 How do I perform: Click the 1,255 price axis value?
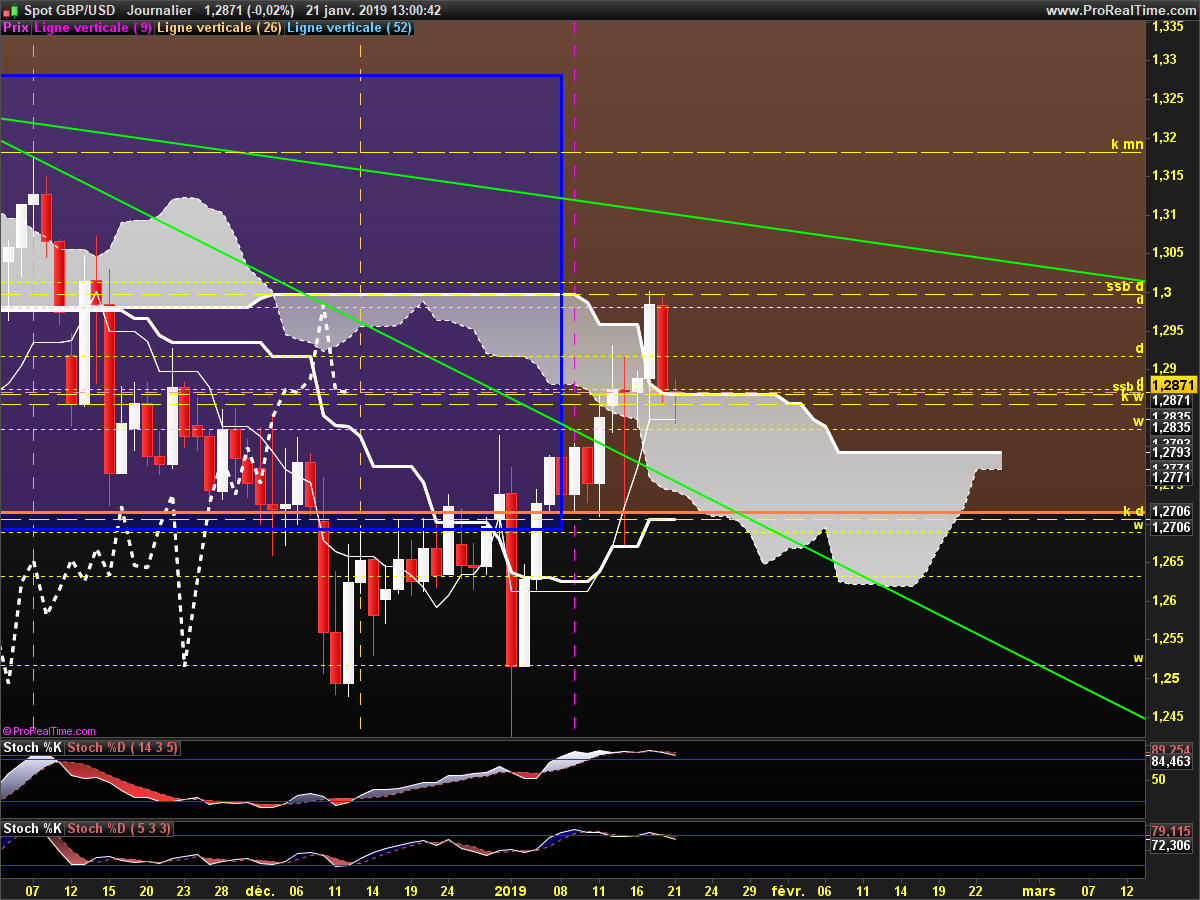pos(1167,639)
